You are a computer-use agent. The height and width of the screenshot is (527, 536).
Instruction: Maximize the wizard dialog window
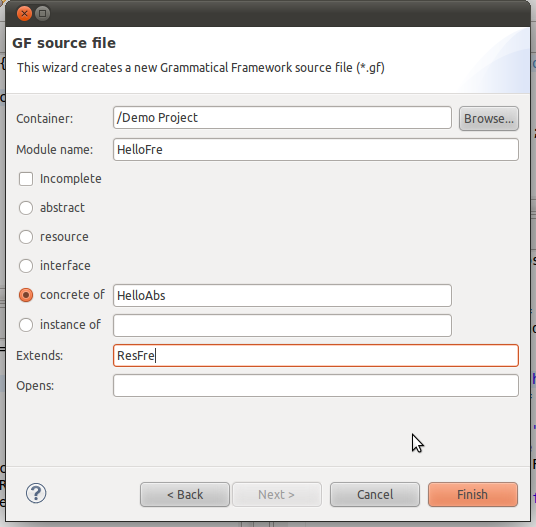[x=43, y=14]
